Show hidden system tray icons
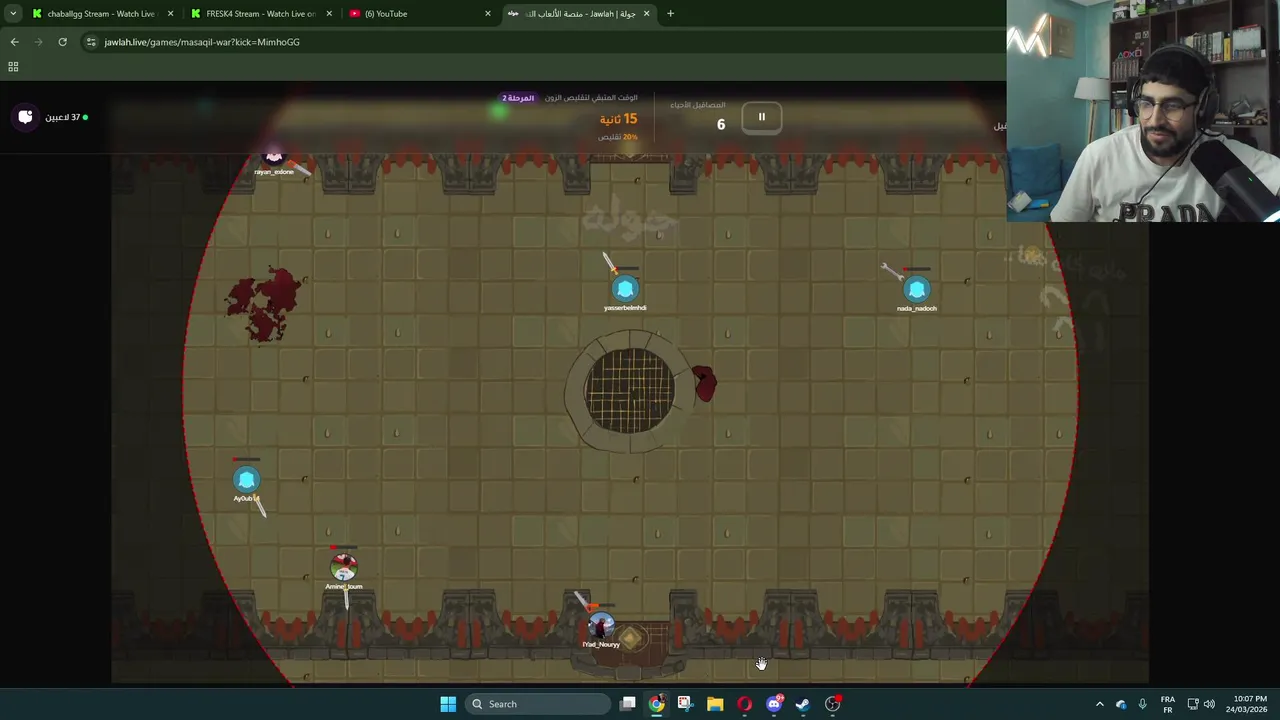 pyautogui.click(x=1099, y=704)
